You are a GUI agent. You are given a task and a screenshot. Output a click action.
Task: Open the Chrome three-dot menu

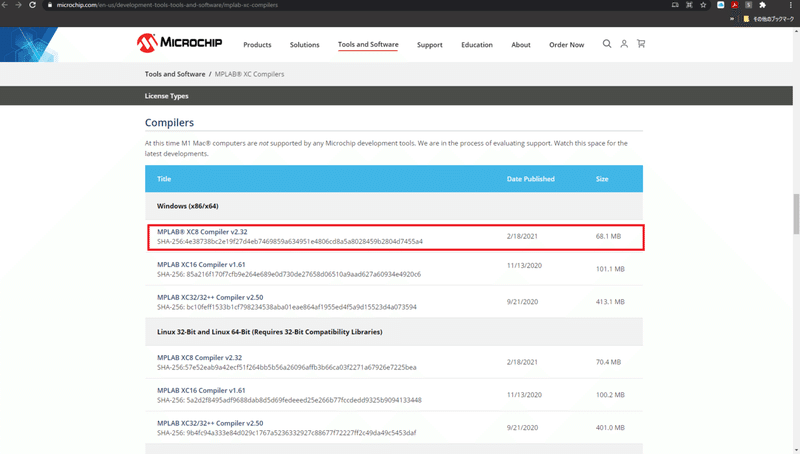[791, 5]
